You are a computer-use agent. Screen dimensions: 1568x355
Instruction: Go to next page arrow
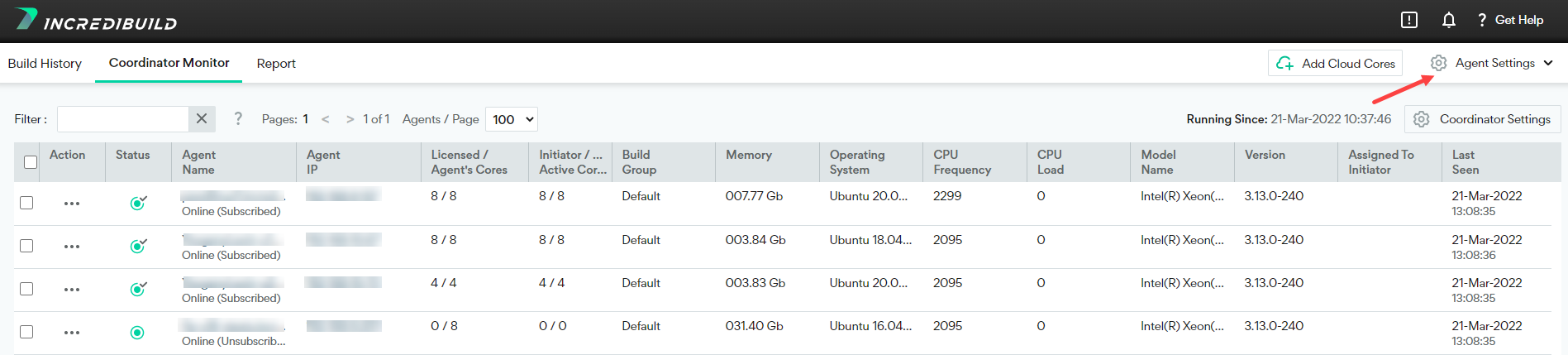[350, 119]
